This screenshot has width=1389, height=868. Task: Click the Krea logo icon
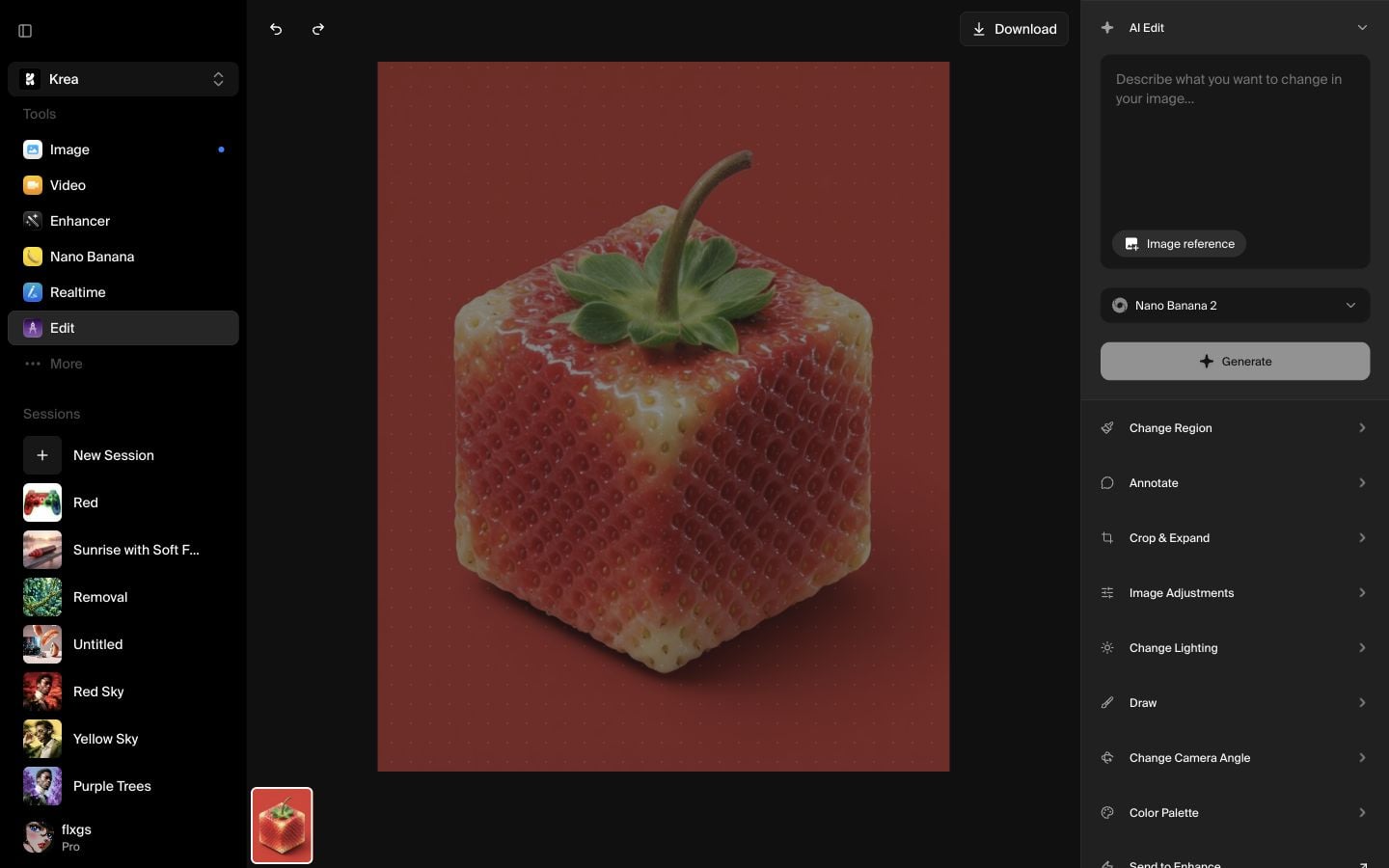click(x=30, y=79)
